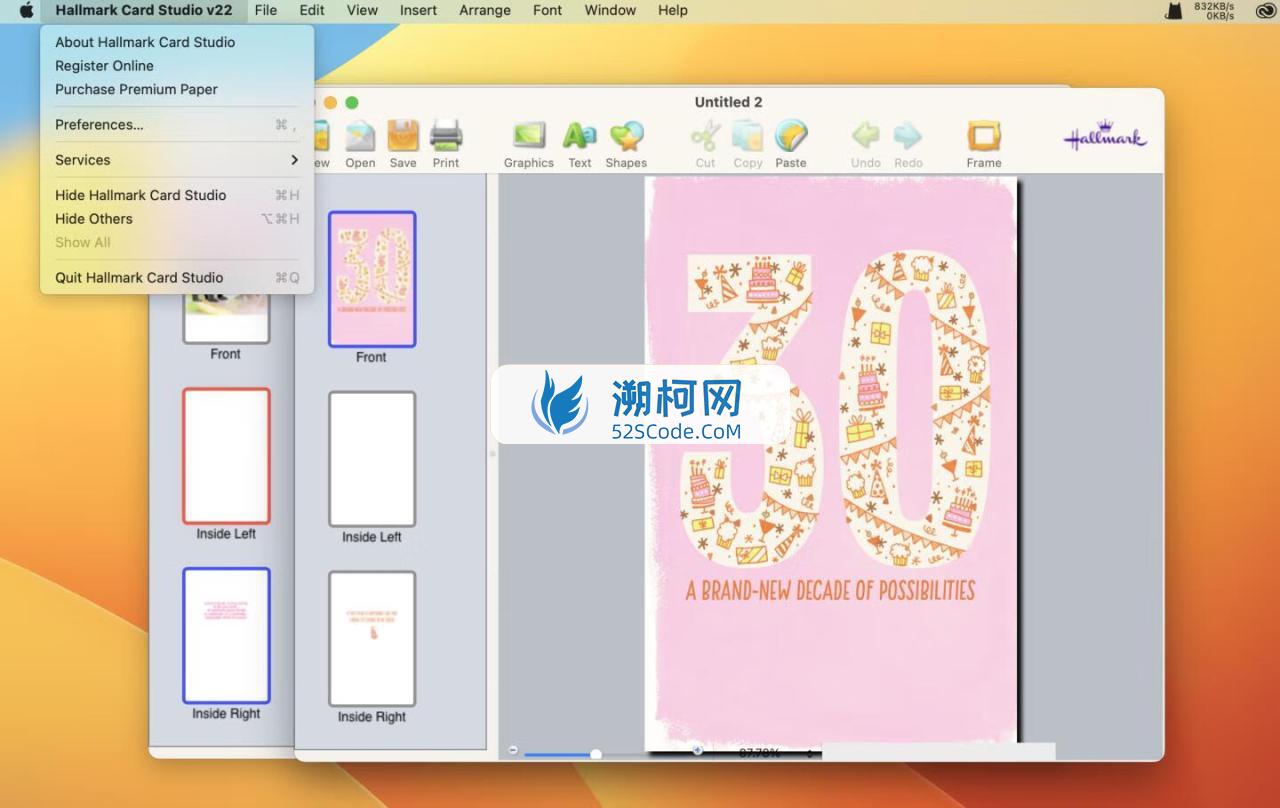Select Inside Left thumbnail in front window
This screenshot has width=1280, height=808.
click(x=372, y=459)
